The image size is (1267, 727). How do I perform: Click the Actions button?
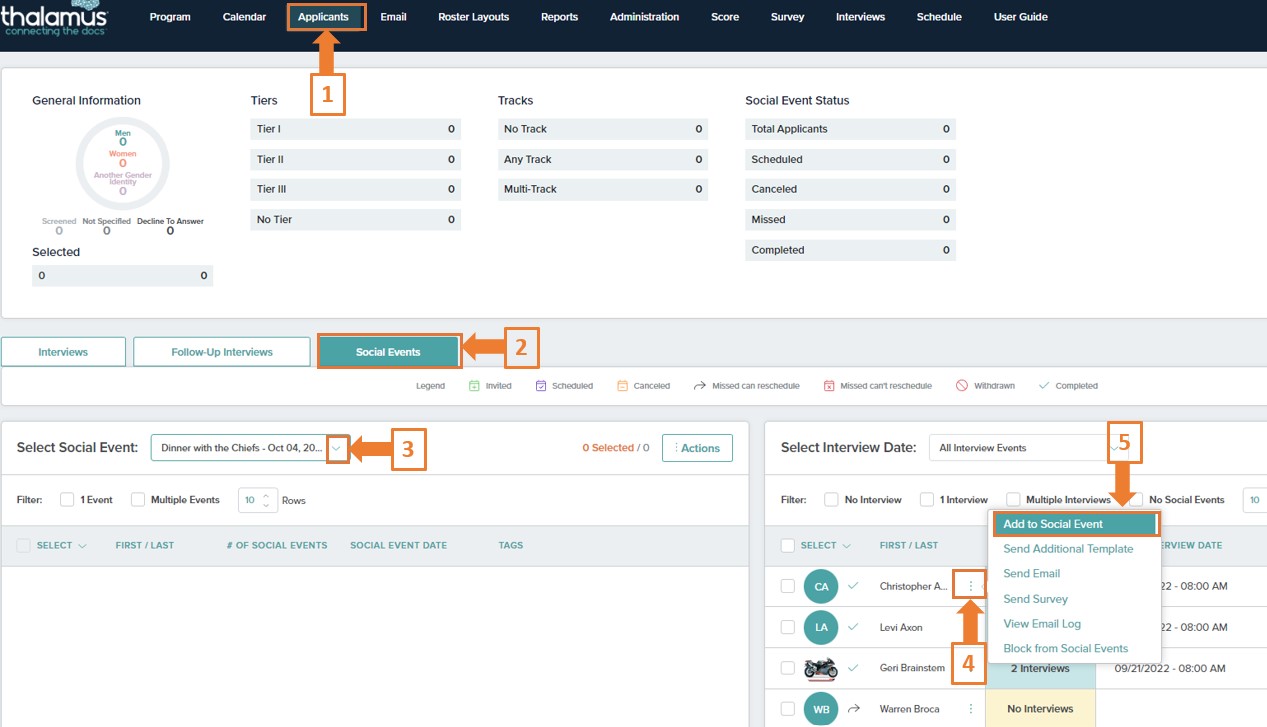point(697,448)
